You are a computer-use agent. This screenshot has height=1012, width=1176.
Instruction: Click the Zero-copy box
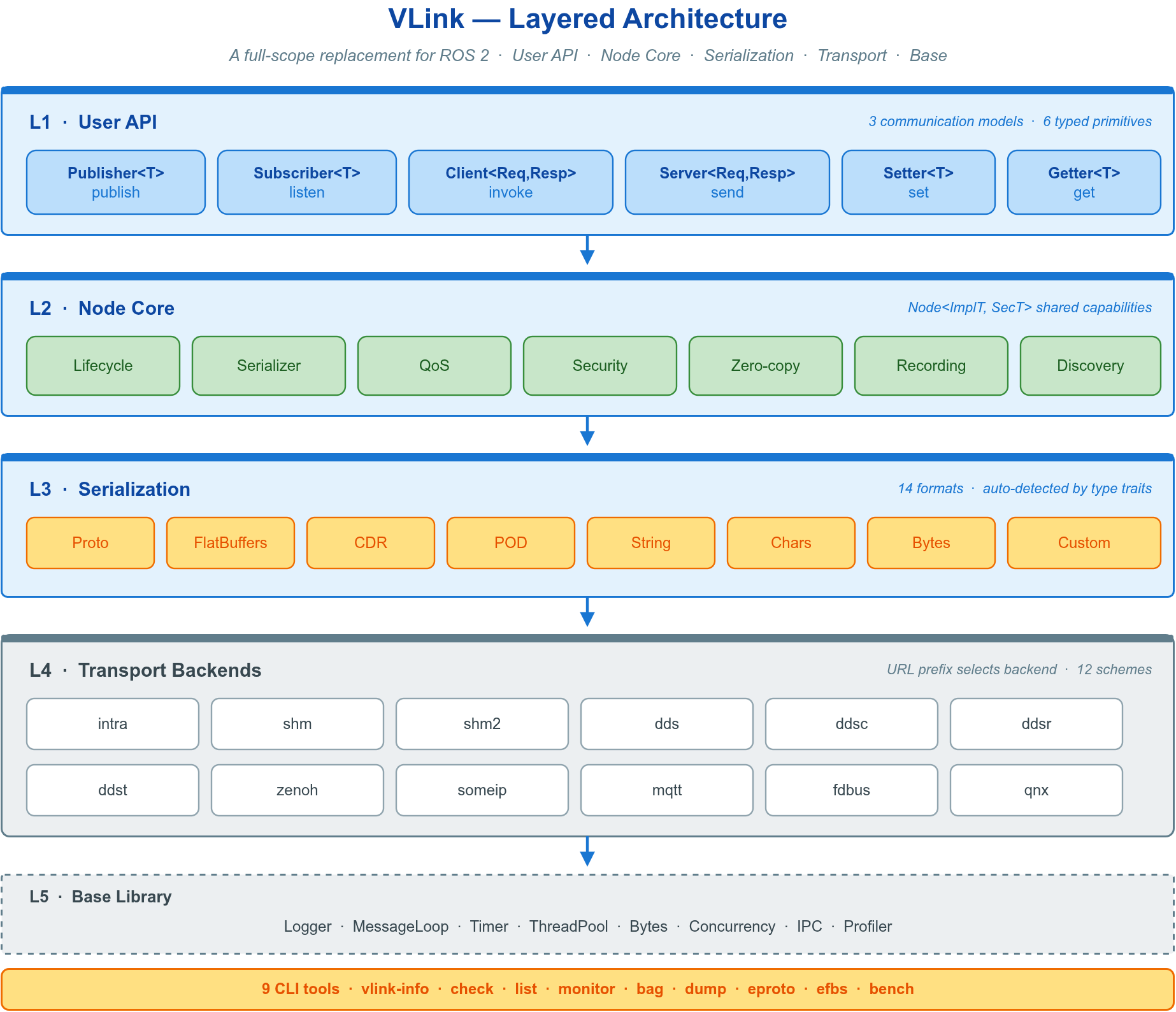tap(766, 366)
